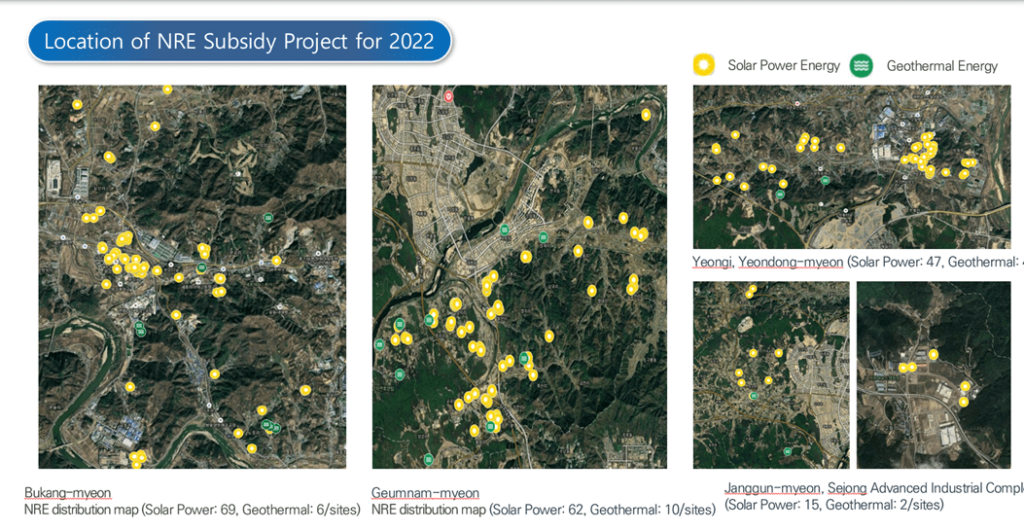Viewport: 1024px width, 531px height.
Task: Select the 'Location of NRE Subsidy Project' title banner
Action: pos(240,41)
